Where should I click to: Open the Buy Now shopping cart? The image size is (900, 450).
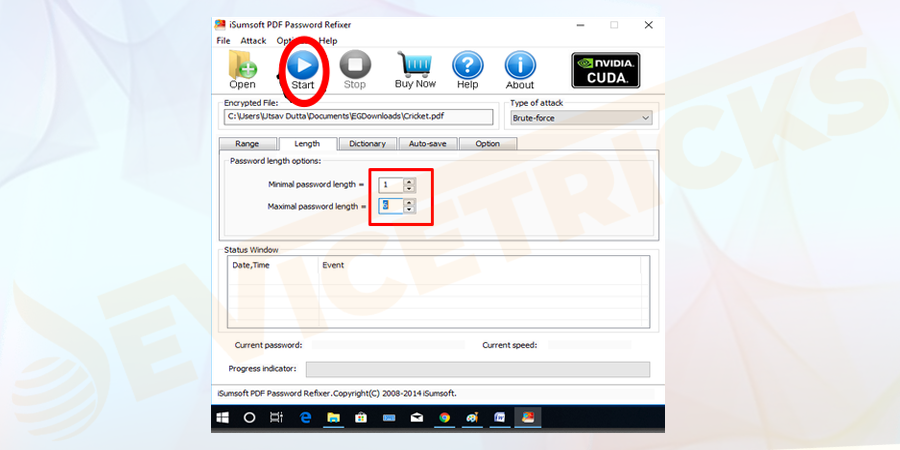pos(415,69)
